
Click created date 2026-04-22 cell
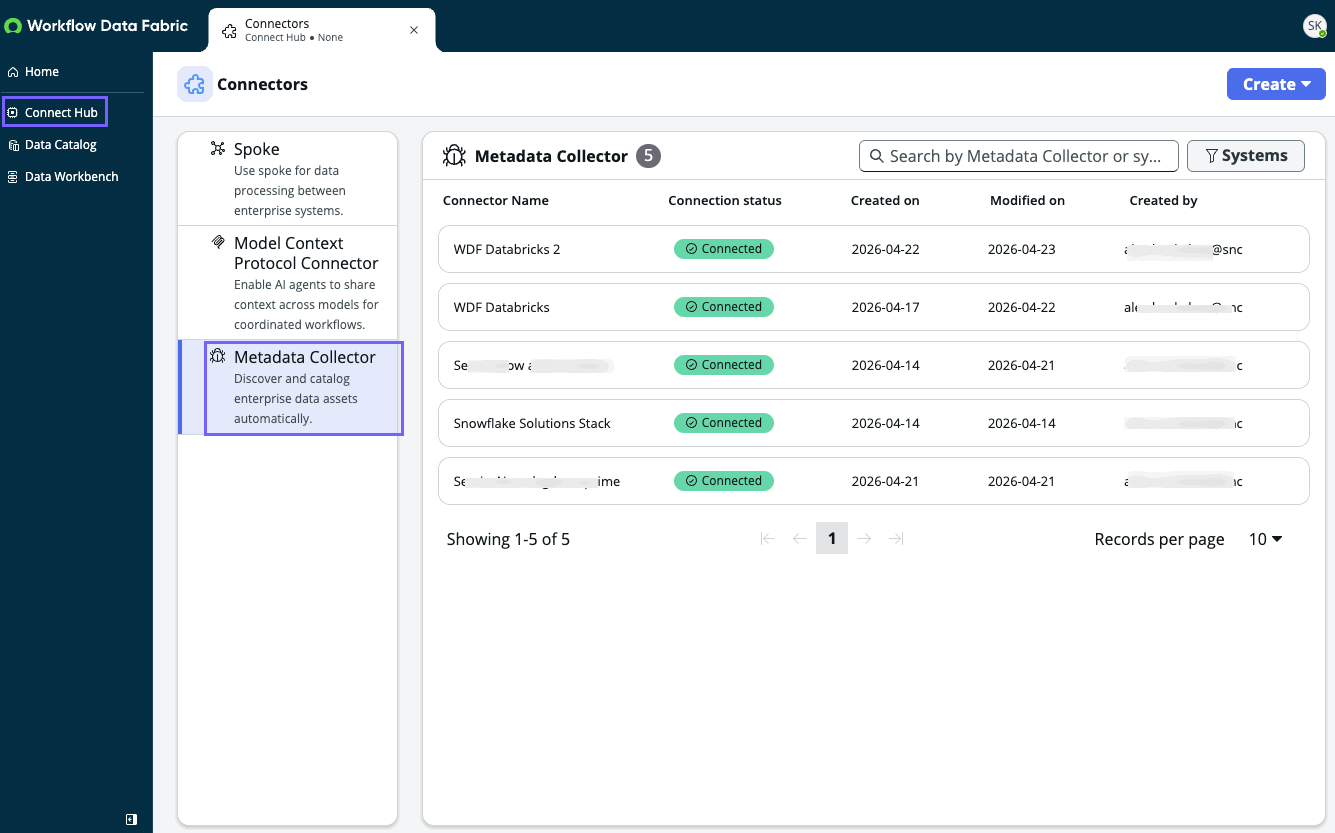point(885,249)
